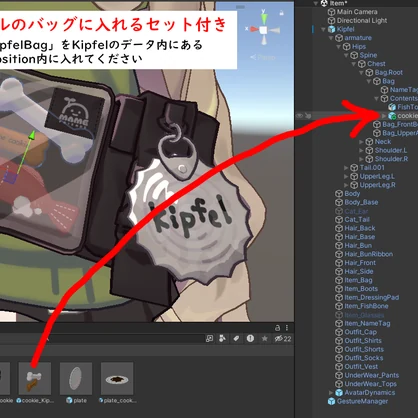Select the plate asset thumbnail
The height and width of the screenshot is (418, 418).
coord(76,378)
